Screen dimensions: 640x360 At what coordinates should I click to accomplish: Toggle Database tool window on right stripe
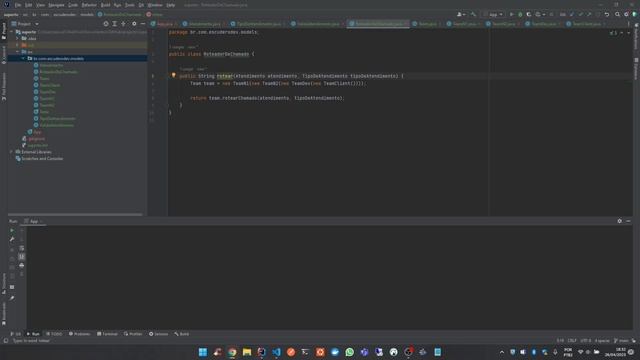(636, 69)
